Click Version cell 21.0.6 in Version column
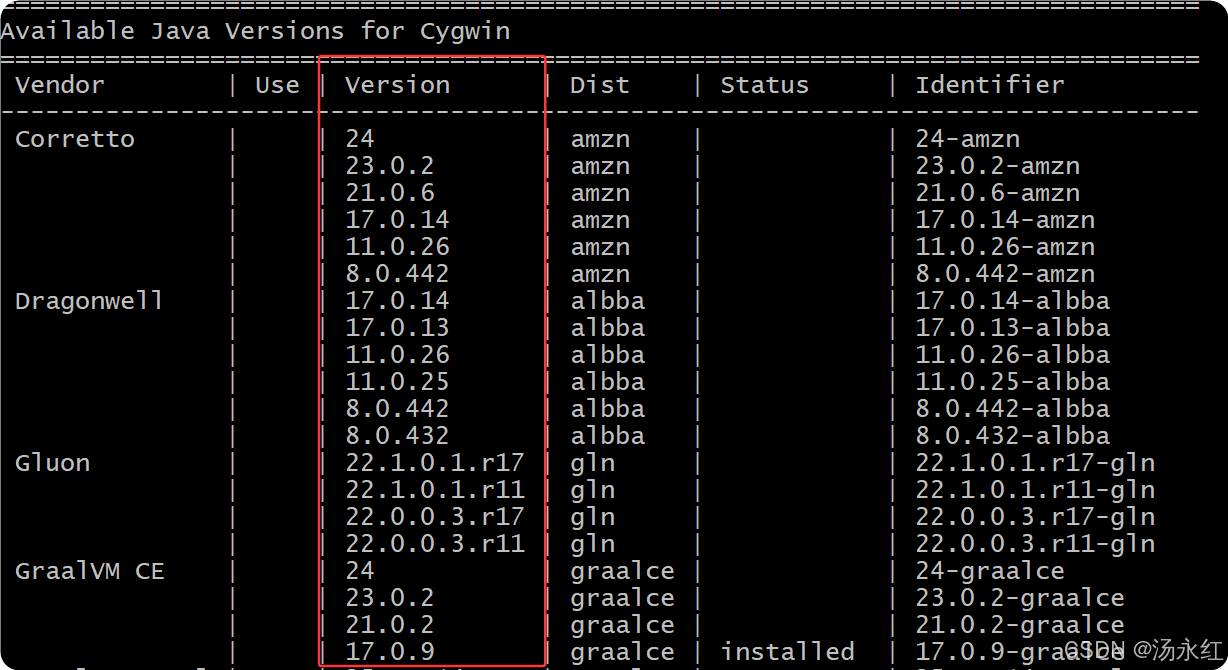1228x670 pixels. (x=390, y=193)
